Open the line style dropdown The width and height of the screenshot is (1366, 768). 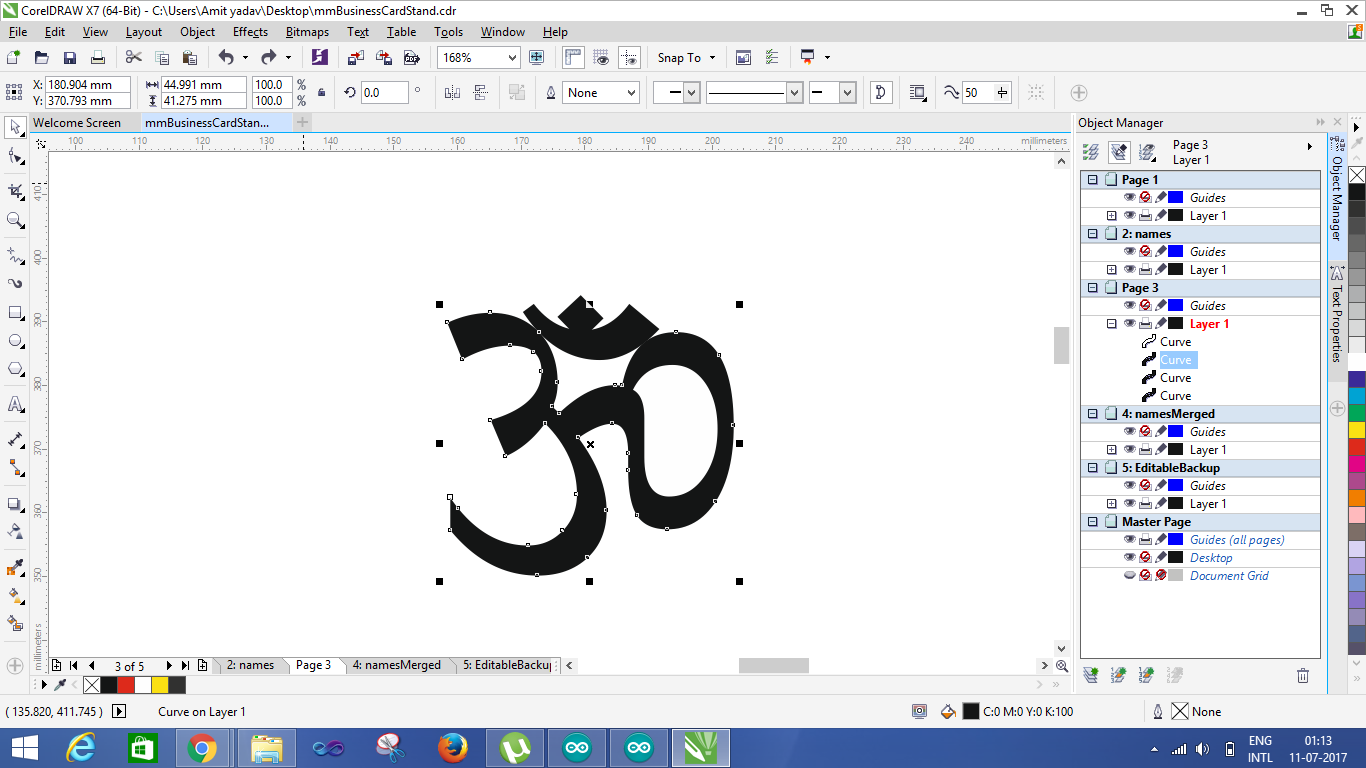[794, 93]
